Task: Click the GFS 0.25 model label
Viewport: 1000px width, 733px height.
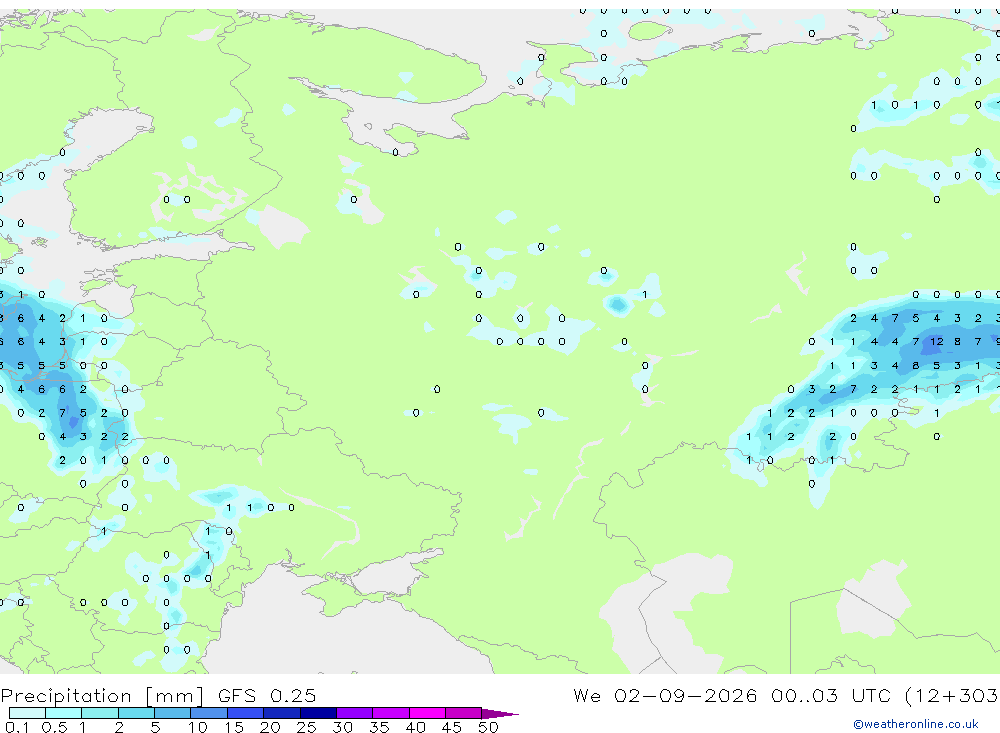Action: click(x=267, y=695)
